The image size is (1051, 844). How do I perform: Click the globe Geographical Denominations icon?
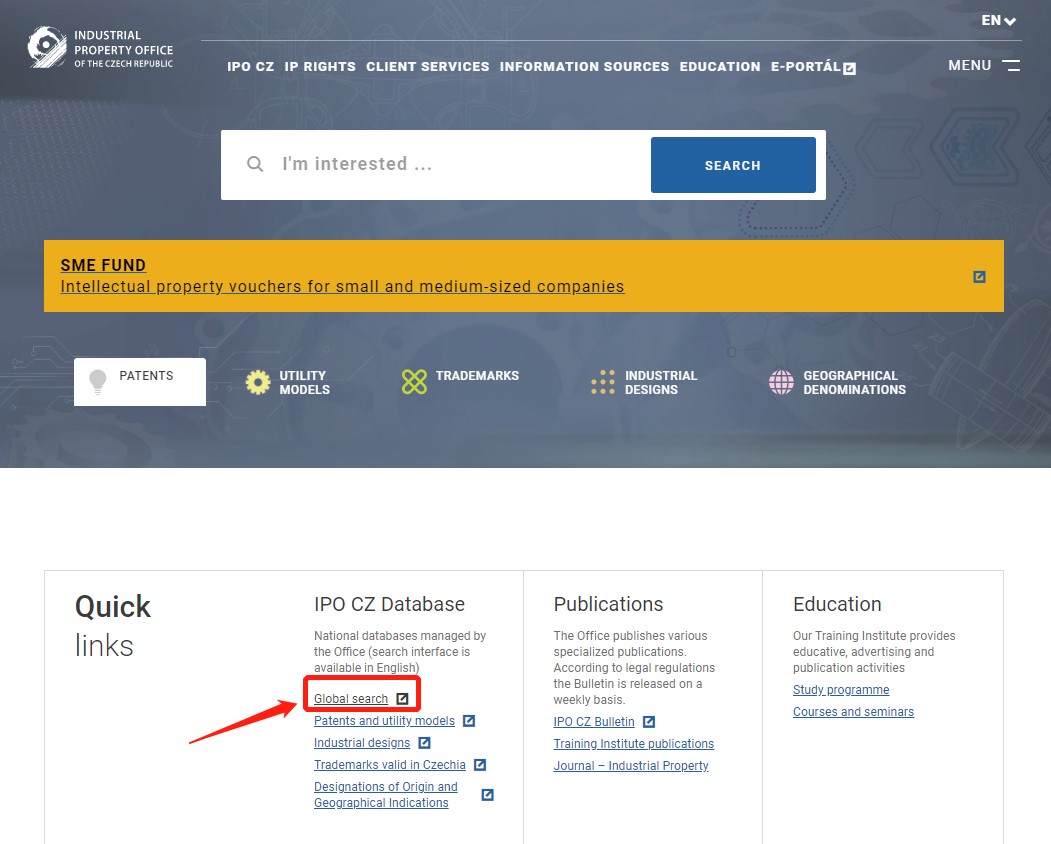click(x=782, y=382)
